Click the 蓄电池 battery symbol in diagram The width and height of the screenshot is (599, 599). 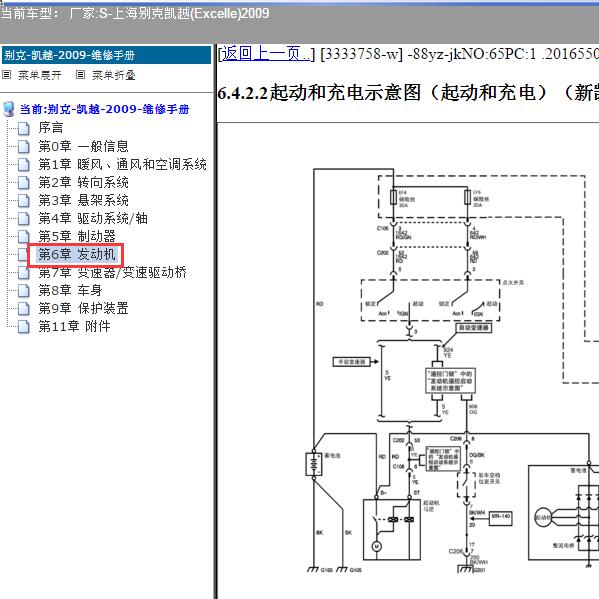(314, 464)
